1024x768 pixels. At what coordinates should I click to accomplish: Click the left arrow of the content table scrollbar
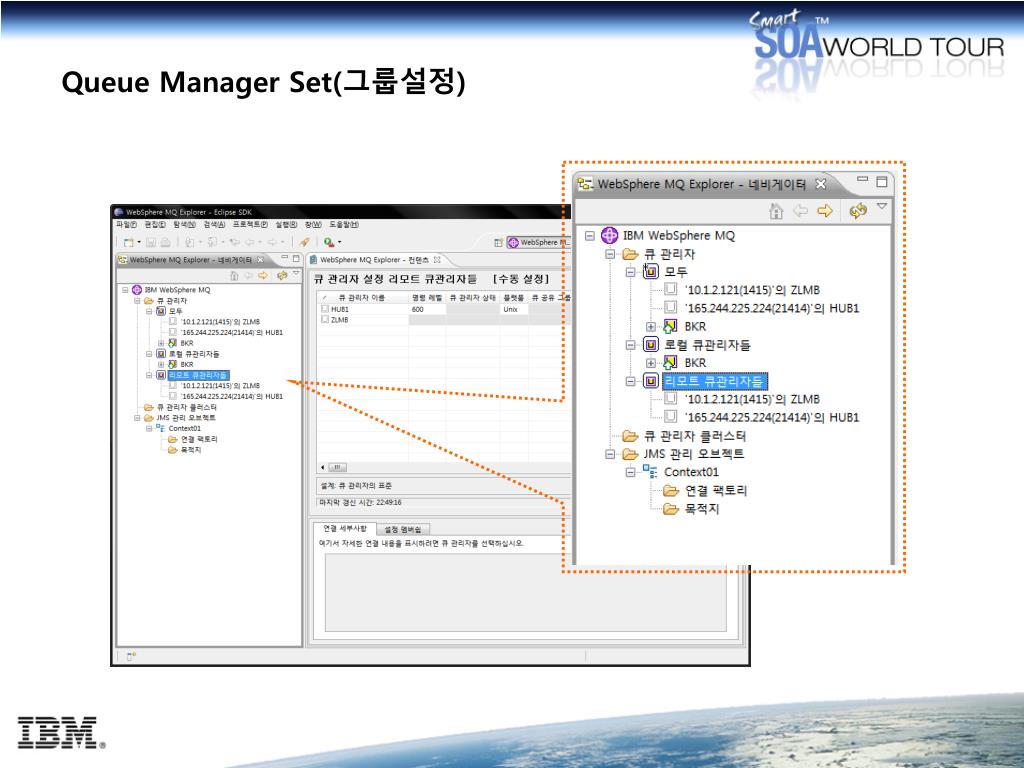(x=323, y=468)
